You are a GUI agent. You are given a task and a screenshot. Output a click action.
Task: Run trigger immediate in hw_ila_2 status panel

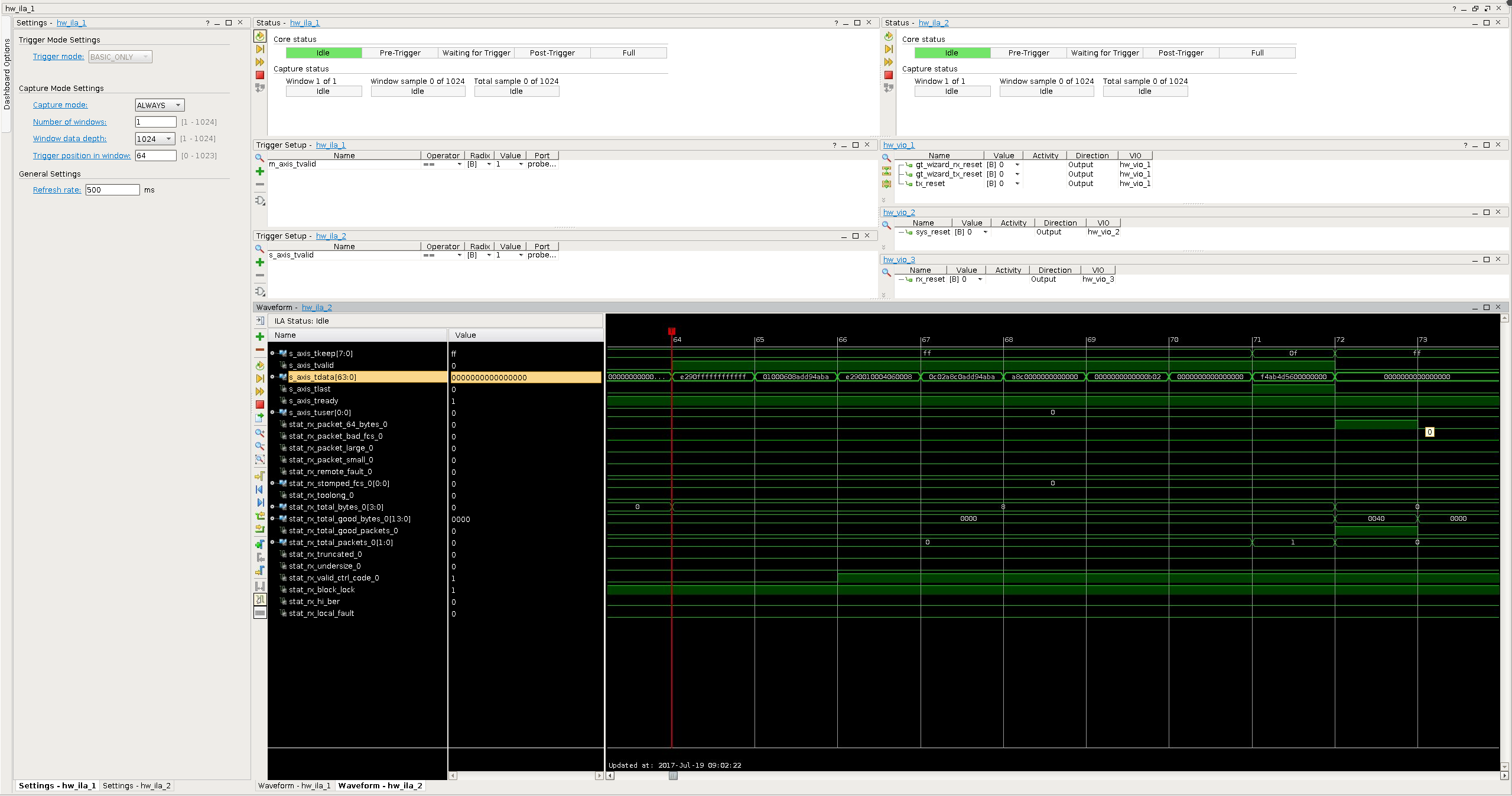888,62
